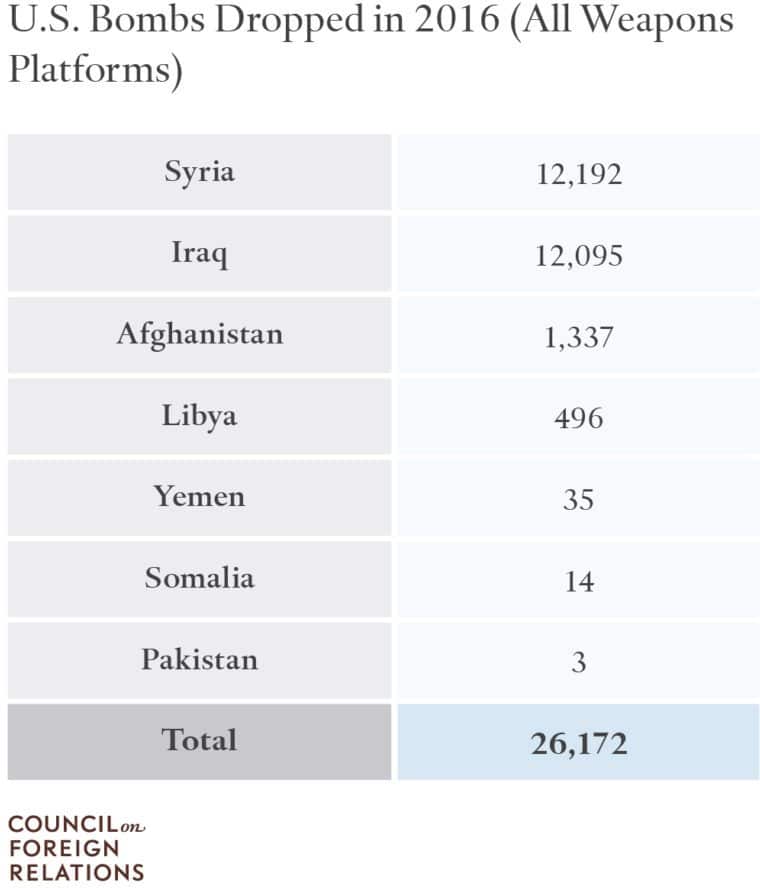This screenshot has width=760, height=888.
Task: Select the 3 Pakistan value
Action: point(579,661)
